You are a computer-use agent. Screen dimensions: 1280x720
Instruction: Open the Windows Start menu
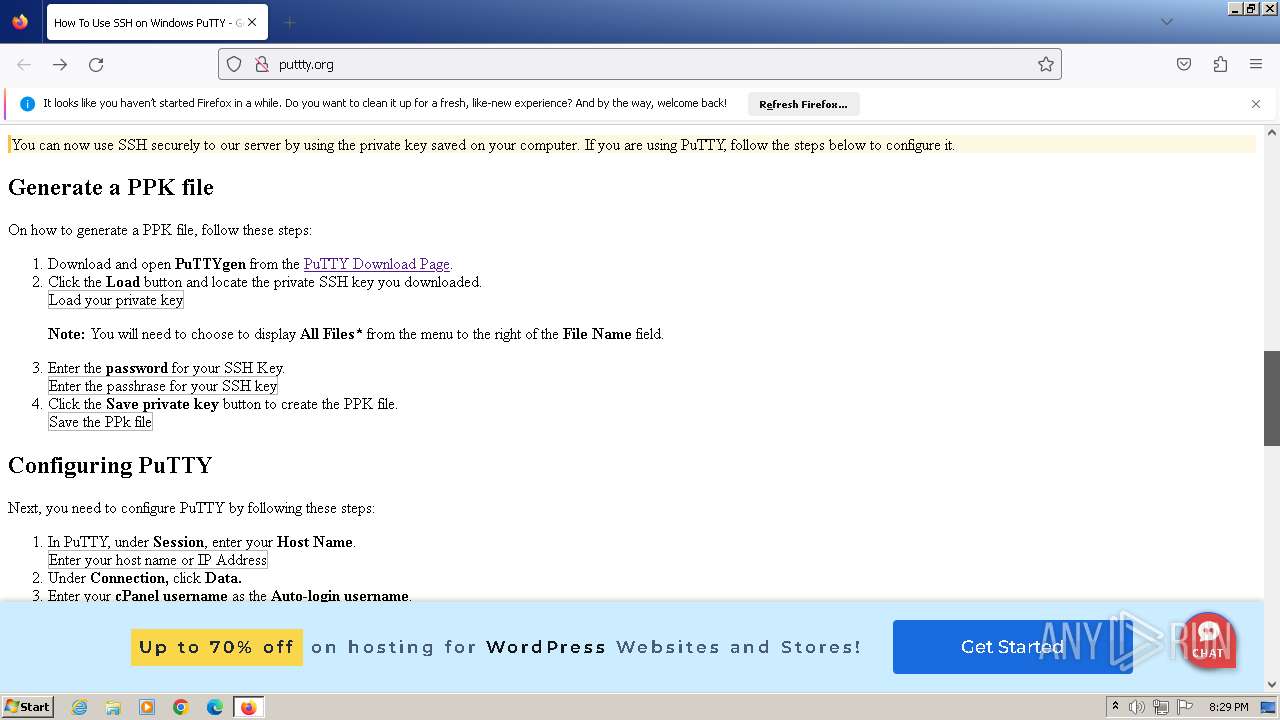(x=28, y=707)
